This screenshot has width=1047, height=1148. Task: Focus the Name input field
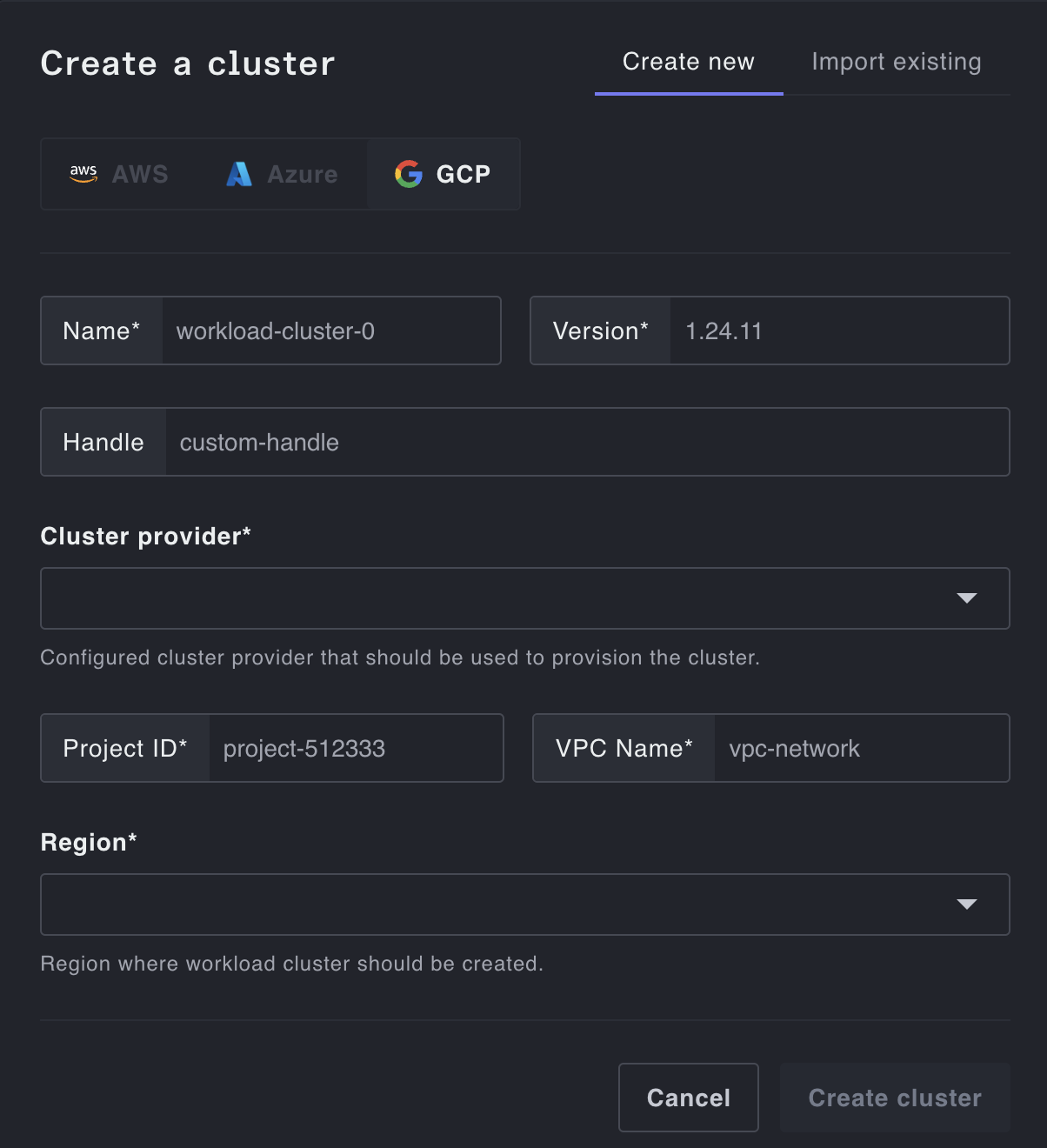point(331,330)
